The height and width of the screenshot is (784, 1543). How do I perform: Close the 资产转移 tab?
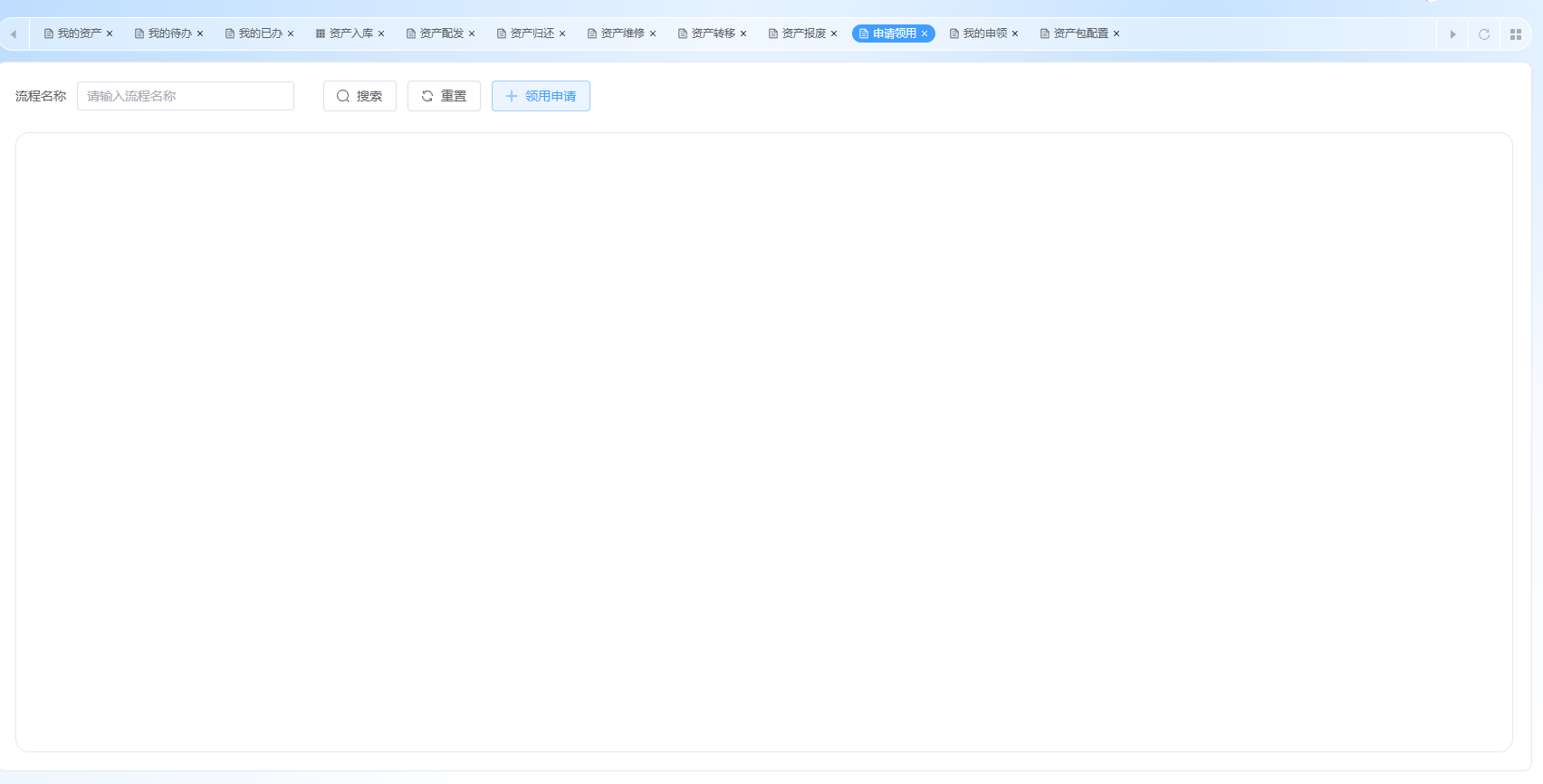(x=743, y=33)
